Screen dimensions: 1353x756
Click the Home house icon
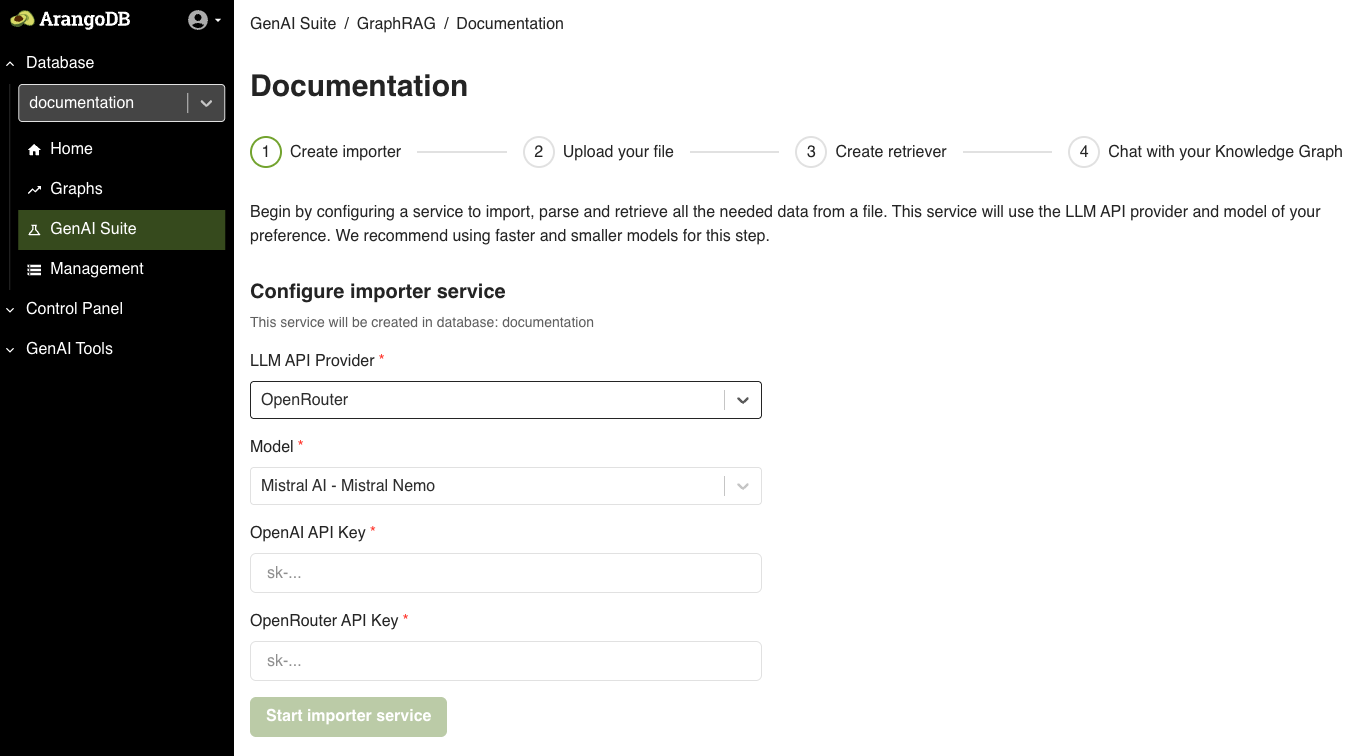pyautogui.click(x=34, y=149)
